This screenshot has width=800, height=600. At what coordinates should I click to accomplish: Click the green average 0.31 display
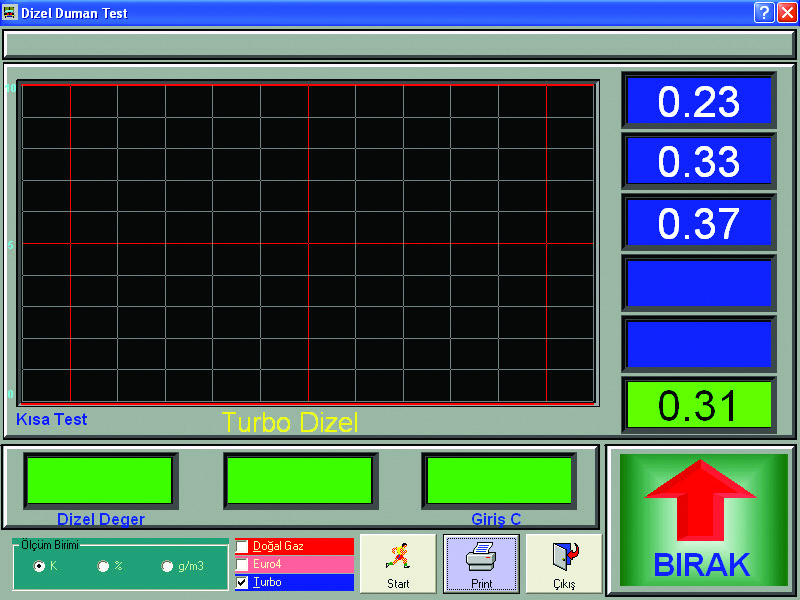pos(699,405)
